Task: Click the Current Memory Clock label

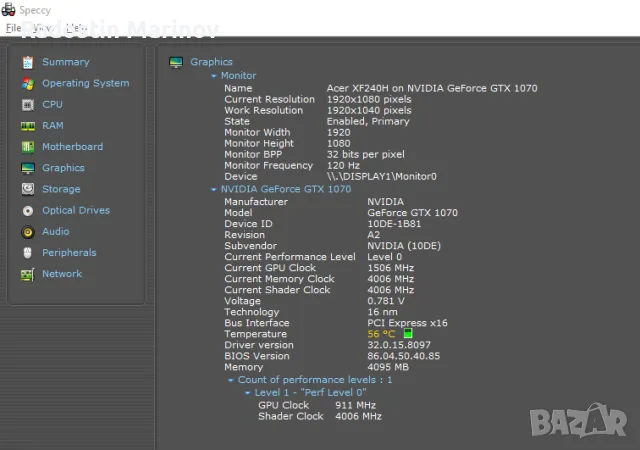Action: (x=279, y=279)
